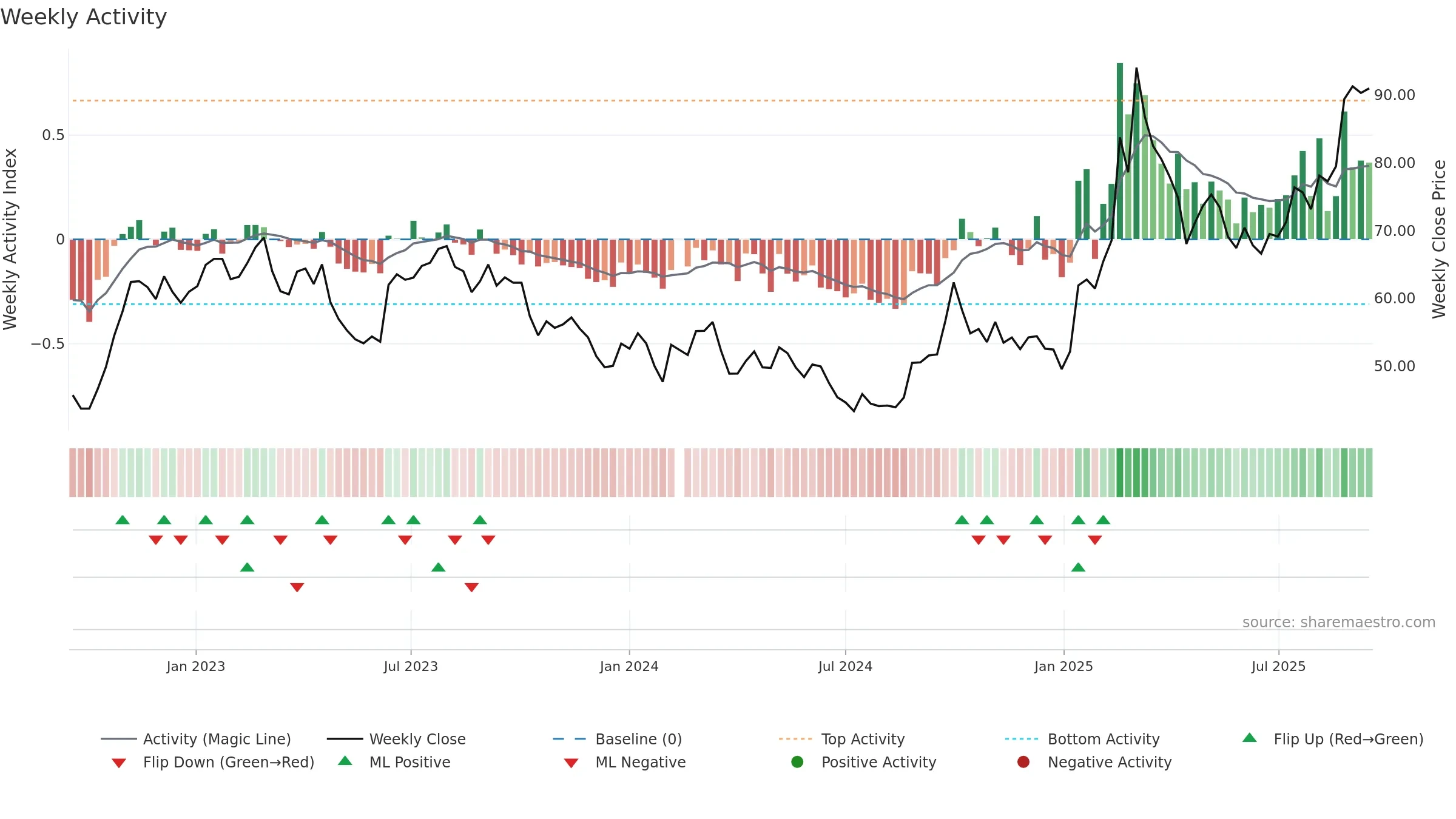Click the Top Activity orange dotted legend swatch
The width and height of the screenshot is (1456, 819).
[x=795, y=739]
